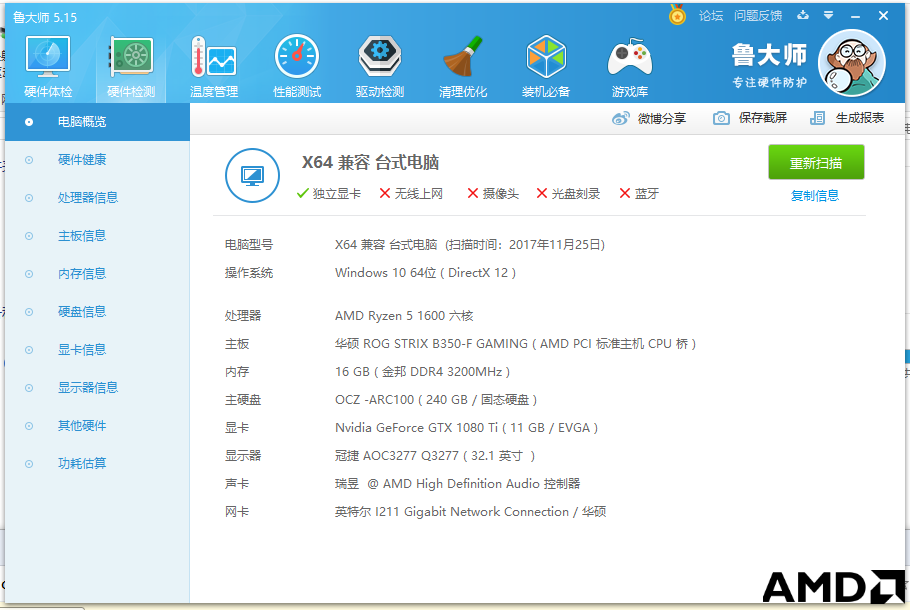This screenshot has width=910, height=610.
Task: Switch to 电脑概览 overview tab
Action: pyautogui.click(x=98, y=122)
